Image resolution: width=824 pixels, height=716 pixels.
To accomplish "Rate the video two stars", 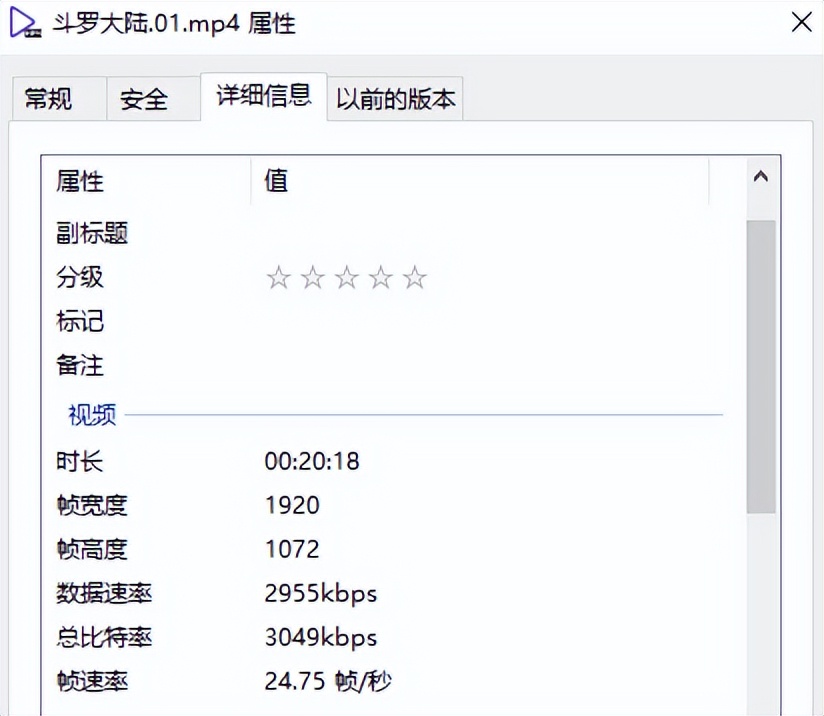I will click(x=313, y=277).
